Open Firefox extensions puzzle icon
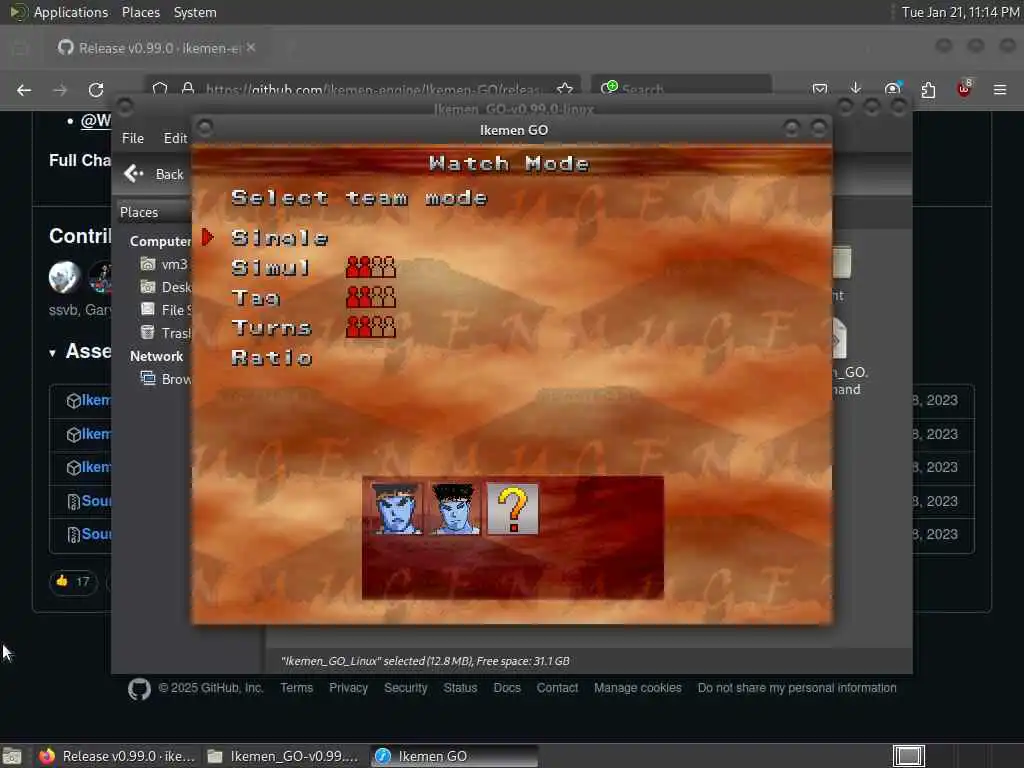 click(928, 89)
